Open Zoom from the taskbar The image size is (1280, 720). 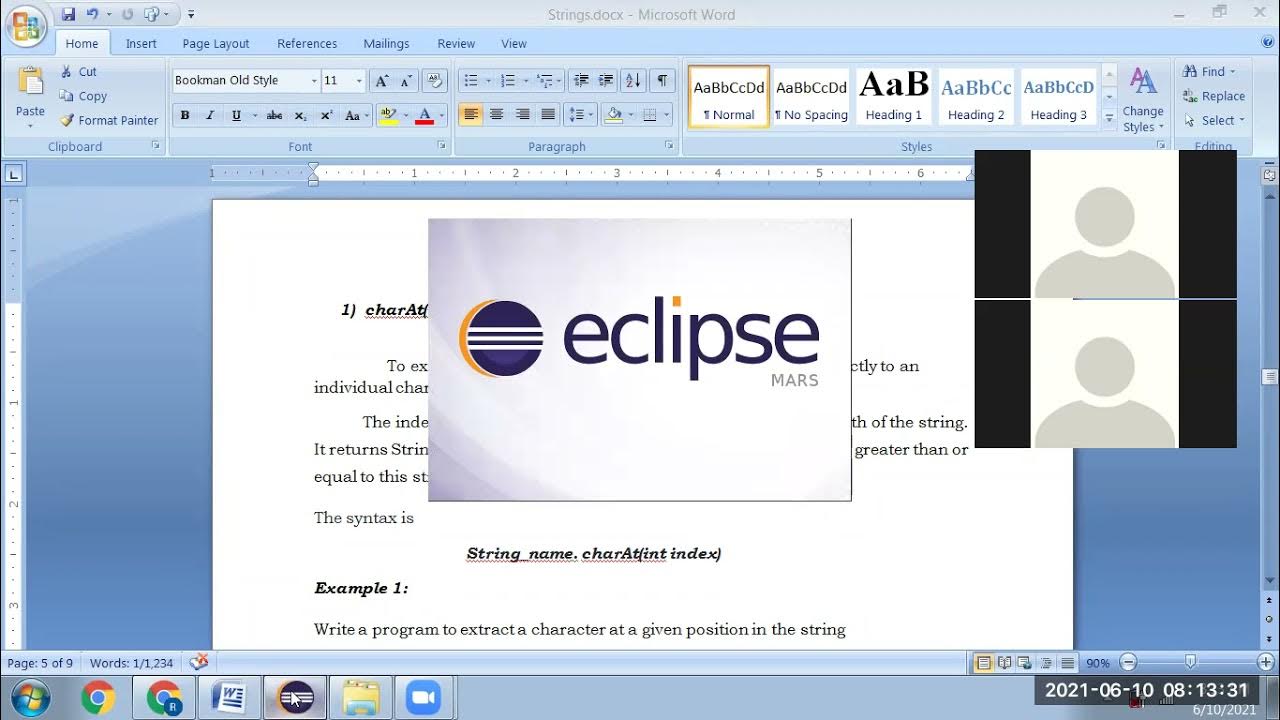[424, 698]
